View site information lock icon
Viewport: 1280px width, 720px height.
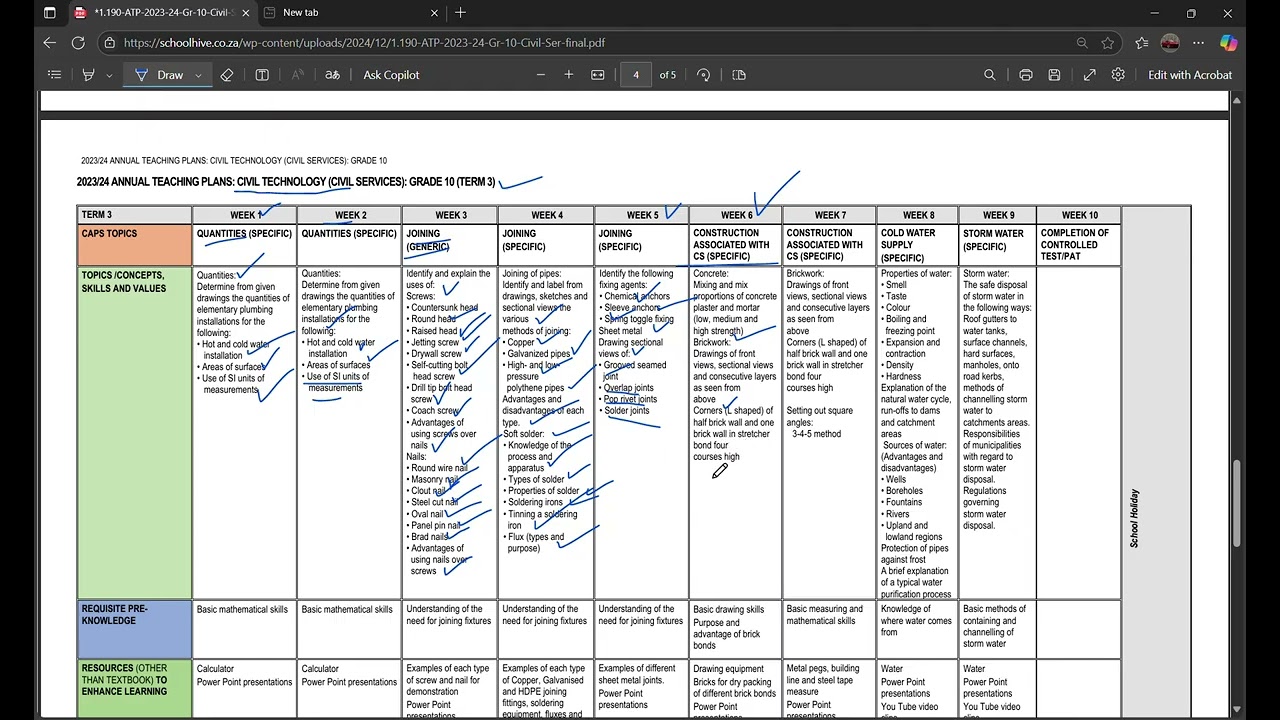click(110, 43)
